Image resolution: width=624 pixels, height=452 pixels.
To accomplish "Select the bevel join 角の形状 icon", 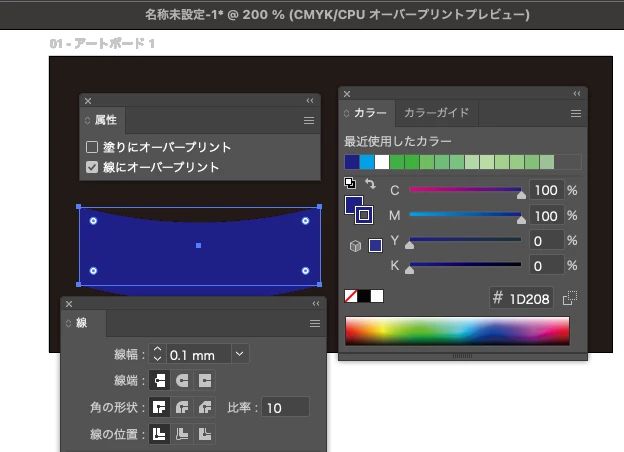I will point(205,407).
